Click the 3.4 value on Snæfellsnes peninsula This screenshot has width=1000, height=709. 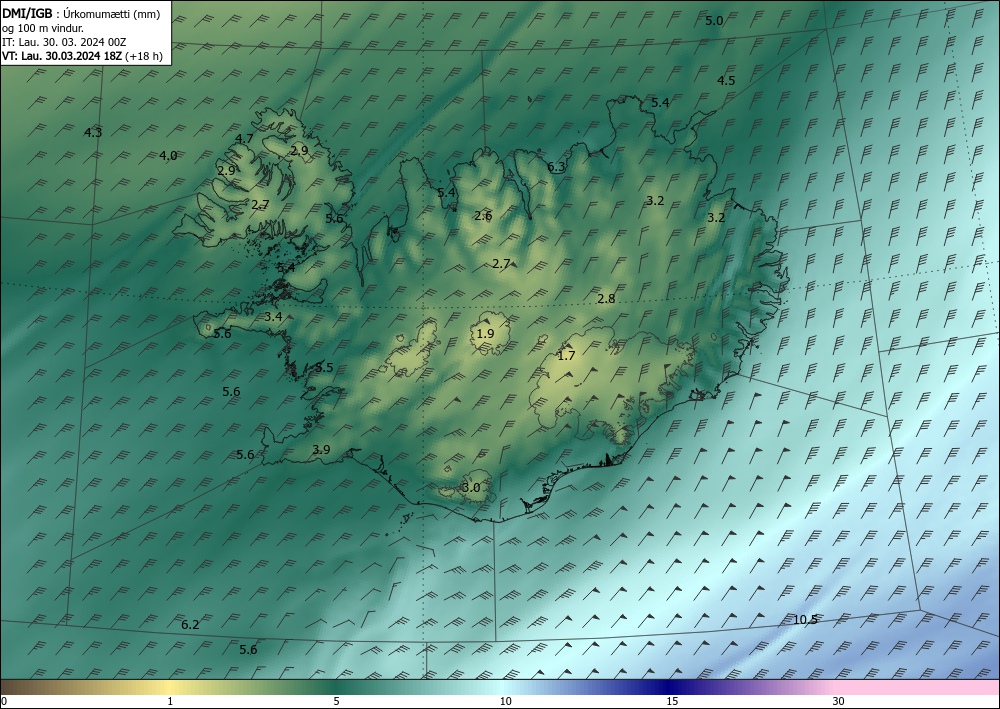tap(274, 316)
